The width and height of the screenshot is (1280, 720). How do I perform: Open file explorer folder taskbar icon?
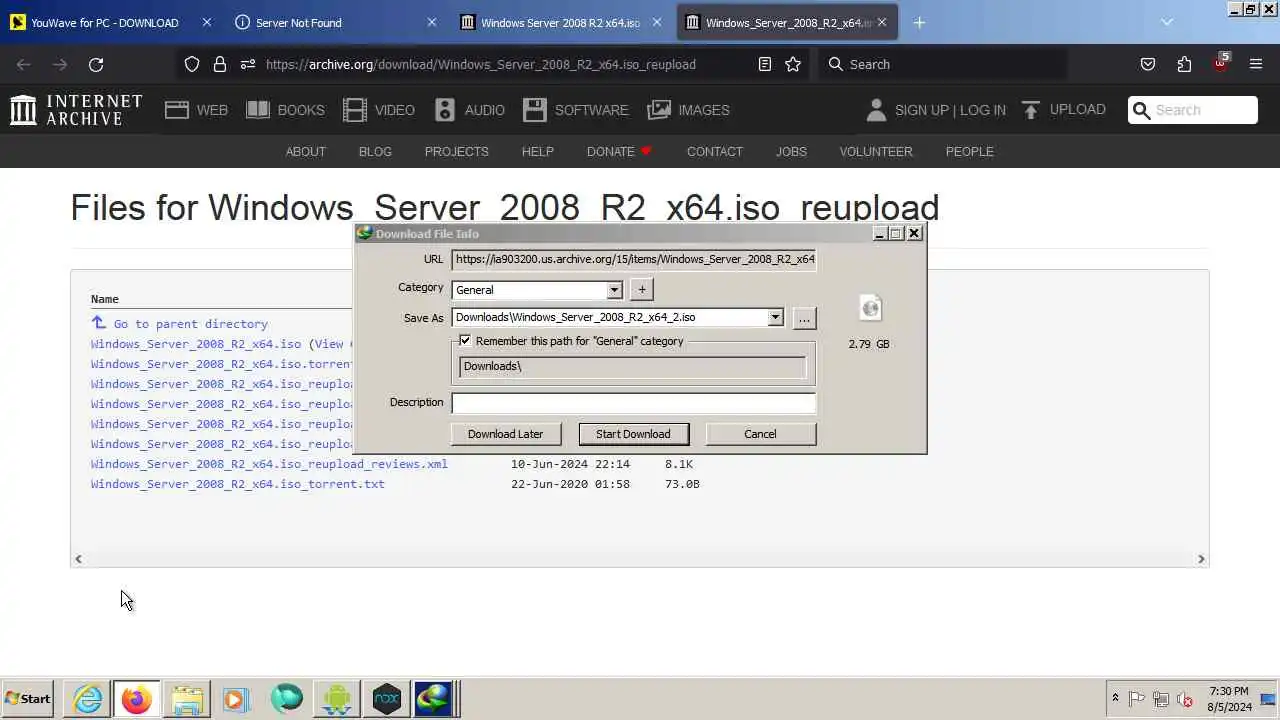(186, 699)
